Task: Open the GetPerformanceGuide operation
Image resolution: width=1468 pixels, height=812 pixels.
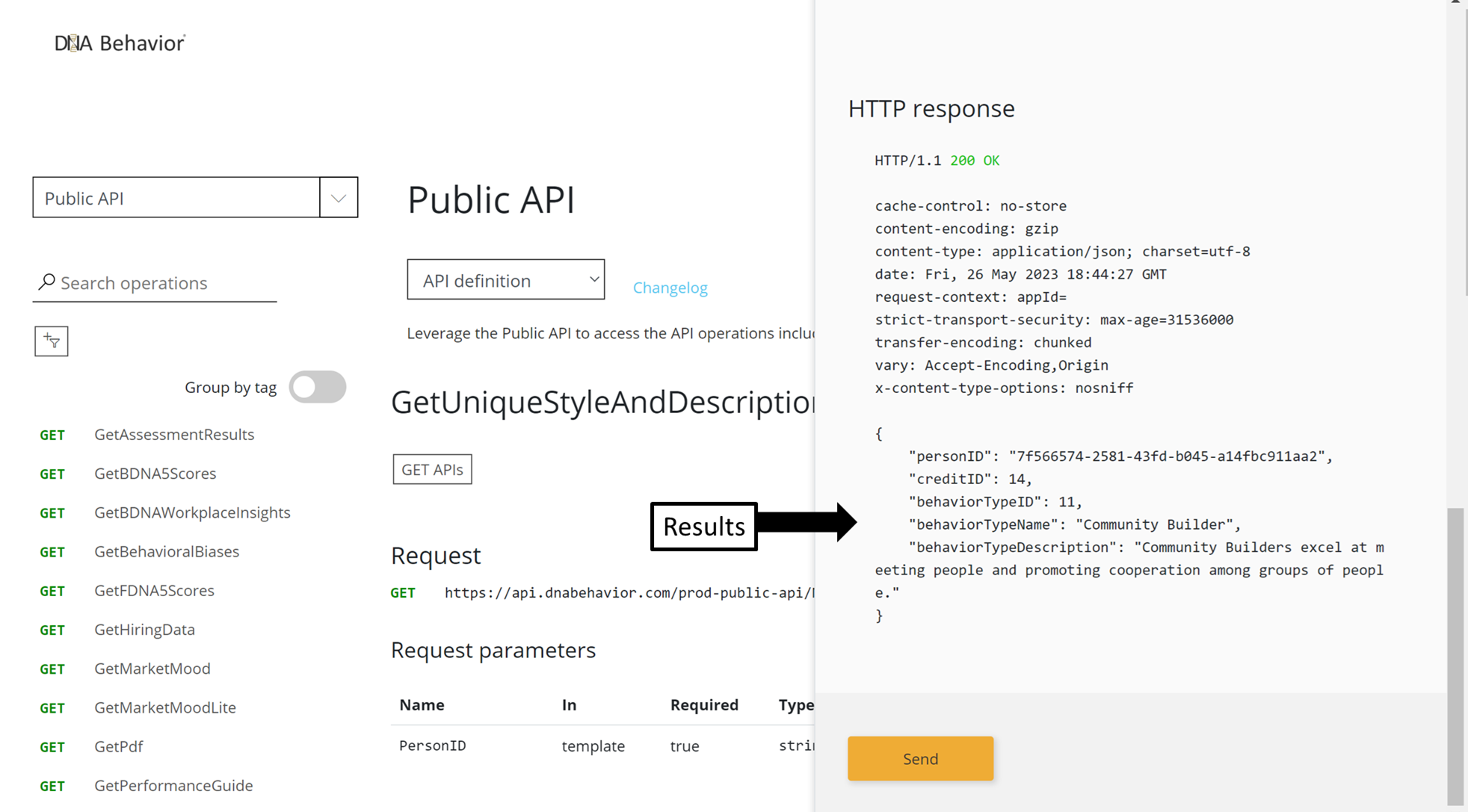Action: coord(173,785)
